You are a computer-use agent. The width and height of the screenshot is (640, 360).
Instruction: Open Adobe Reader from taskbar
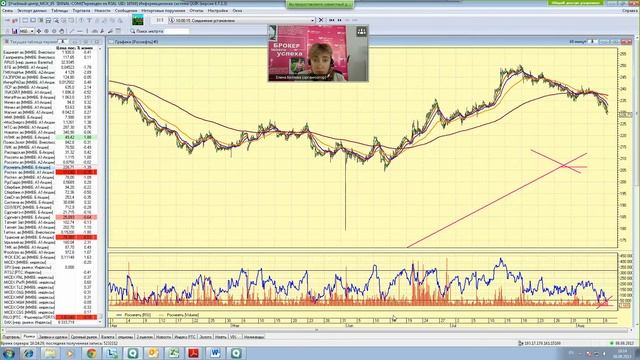(193, 353)
